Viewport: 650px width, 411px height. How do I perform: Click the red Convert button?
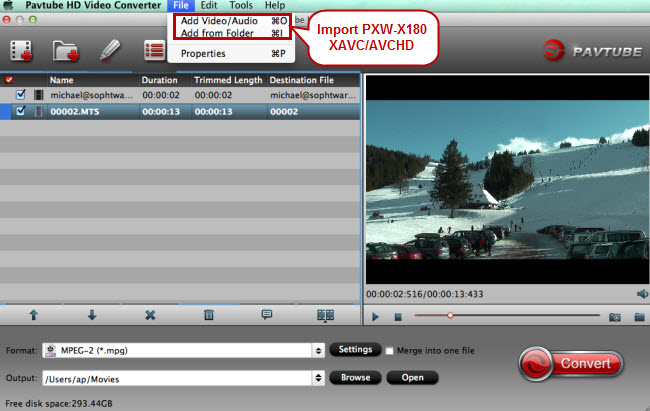571,363
